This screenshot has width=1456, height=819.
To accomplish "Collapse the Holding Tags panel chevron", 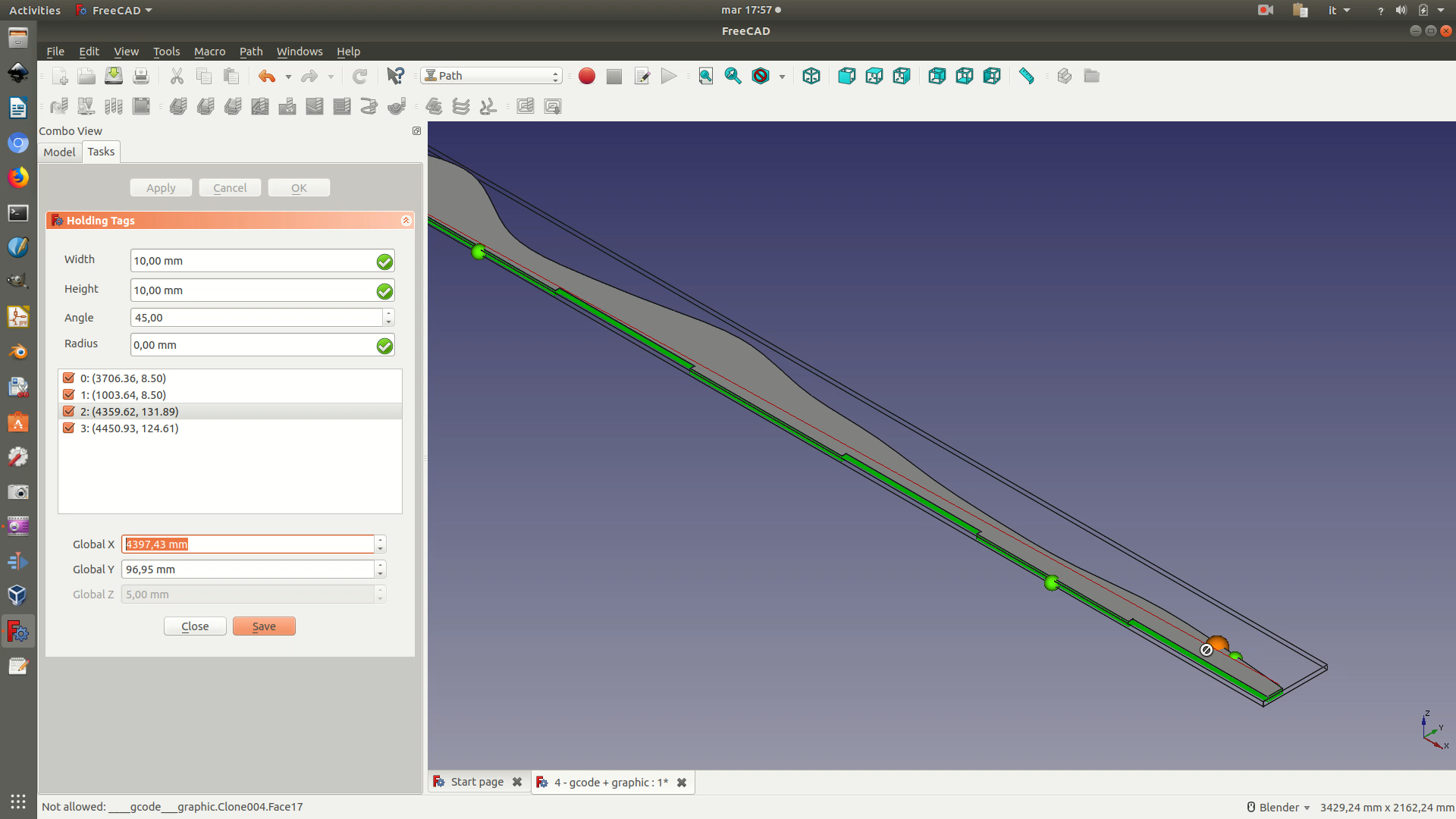I will pos(406,221).
